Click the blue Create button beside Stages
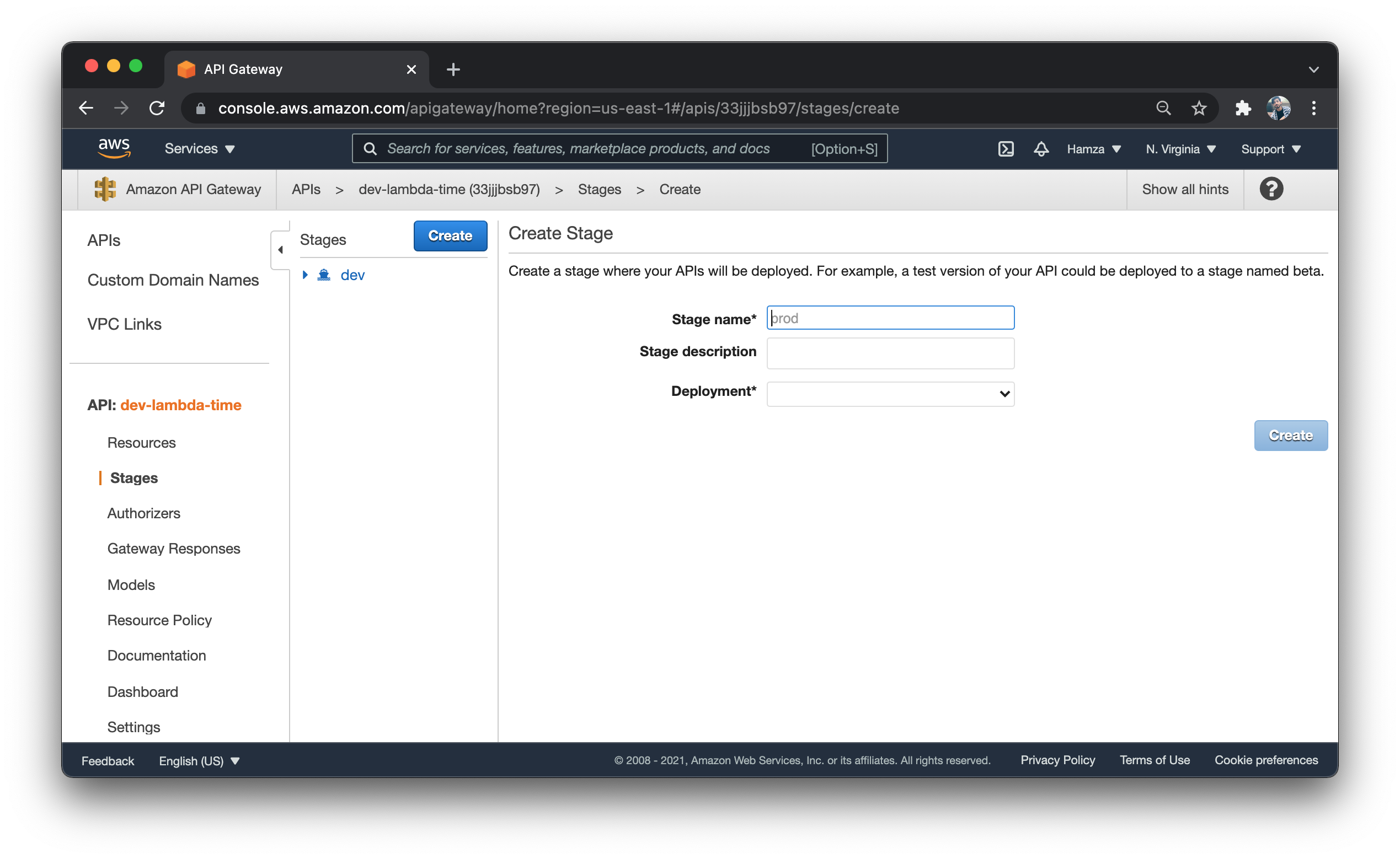The width and height of the screenshot is (1400, 859). tap(450, 236)
